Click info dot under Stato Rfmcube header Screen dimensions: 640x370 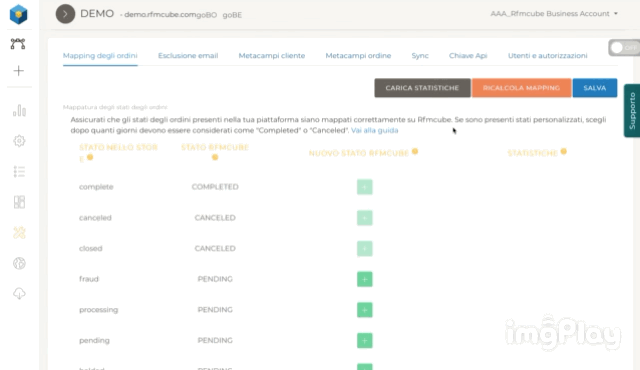(x=215, y=157)
